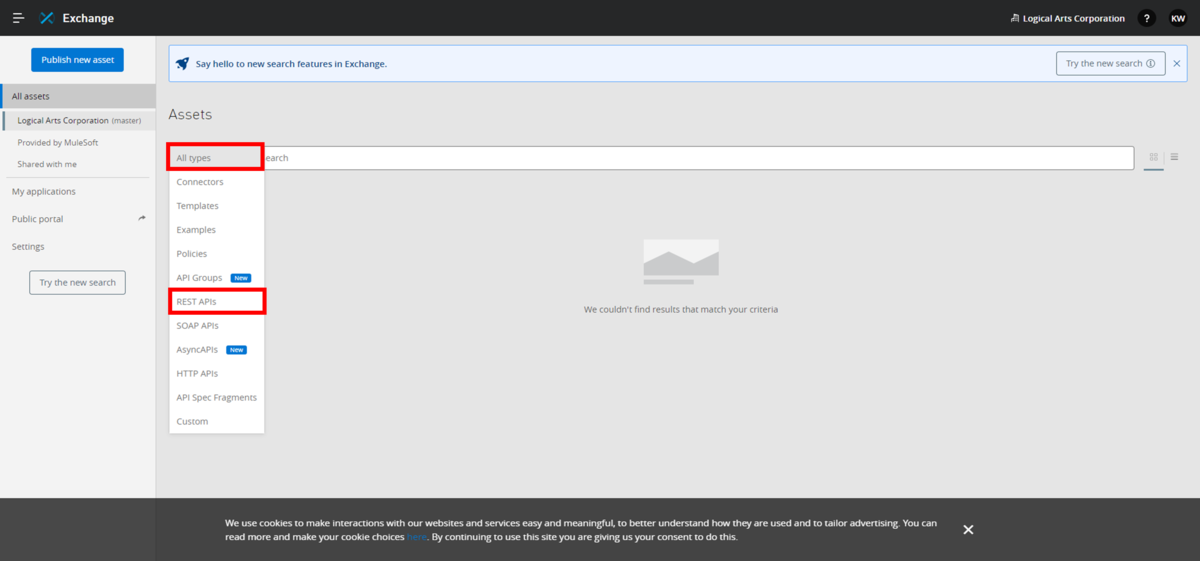Screen dimensions: 1200x561
Task: Toggle the All types dropdown
Action: pyautogui.click(x=216, y=158)
